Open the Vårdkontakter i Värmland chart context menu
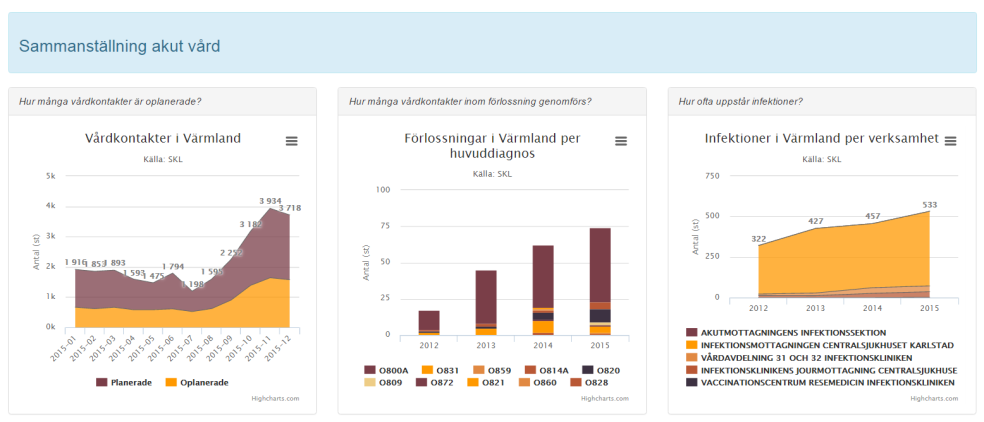984x422 pixels. pos(292,141)
